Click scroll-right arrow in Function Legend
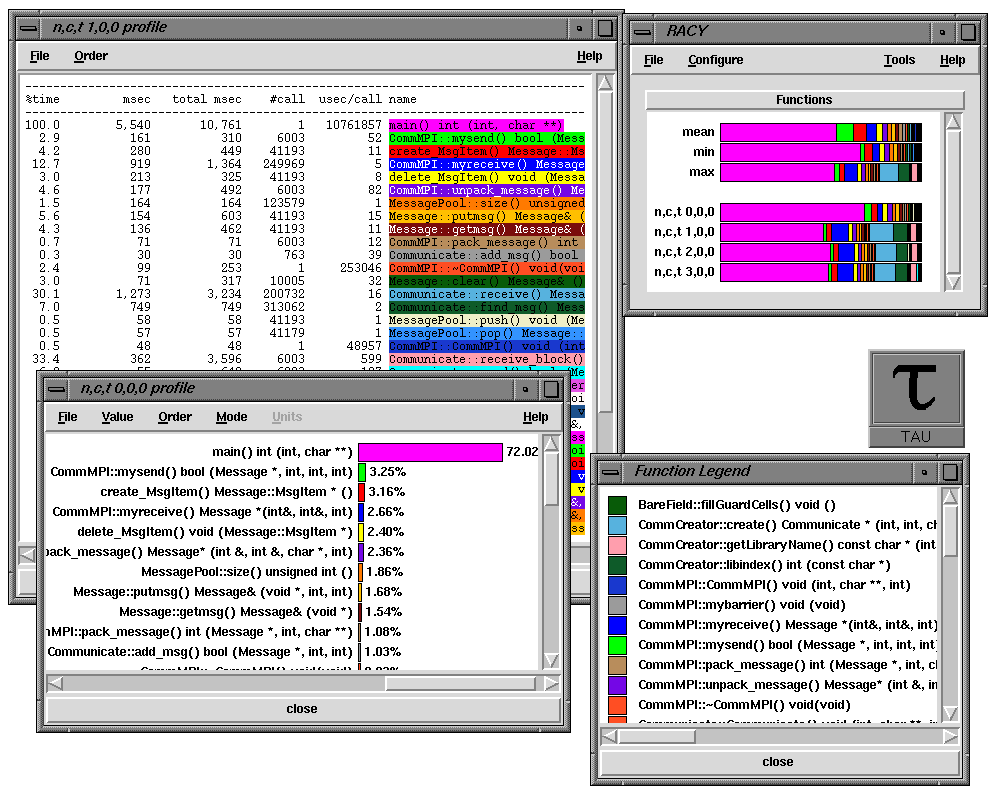 point(951,736)
